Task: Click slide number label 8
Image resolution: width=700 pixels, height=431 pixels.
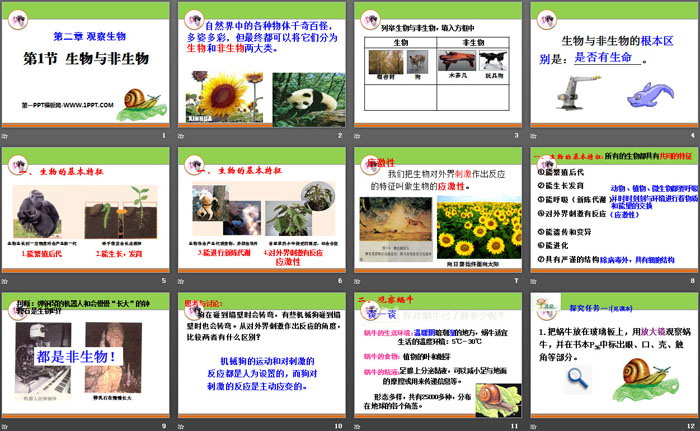Action: coord(693,280)
